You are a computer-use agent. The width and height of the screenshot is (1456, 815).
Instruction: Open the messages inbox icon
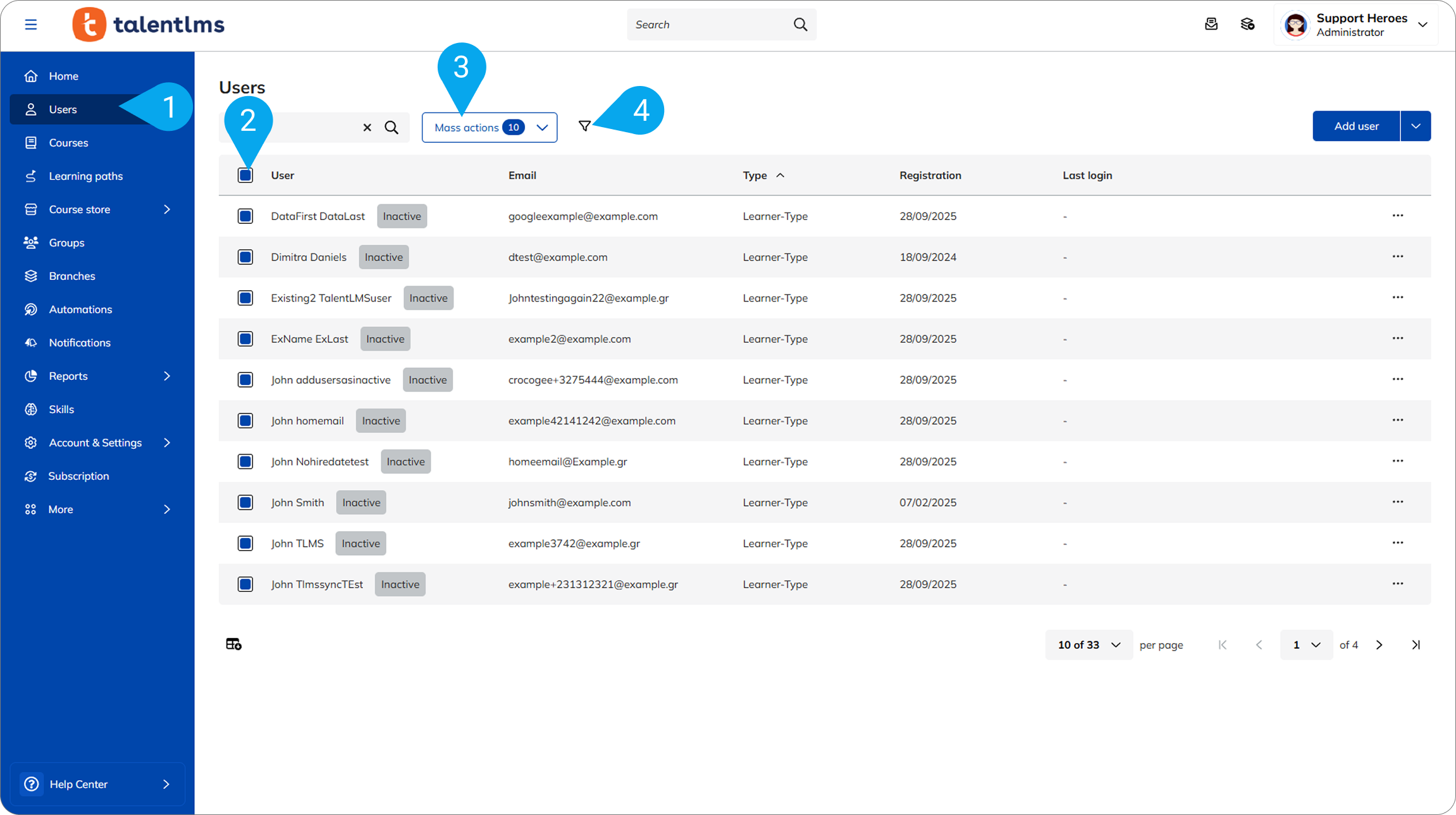point(1211,25)
